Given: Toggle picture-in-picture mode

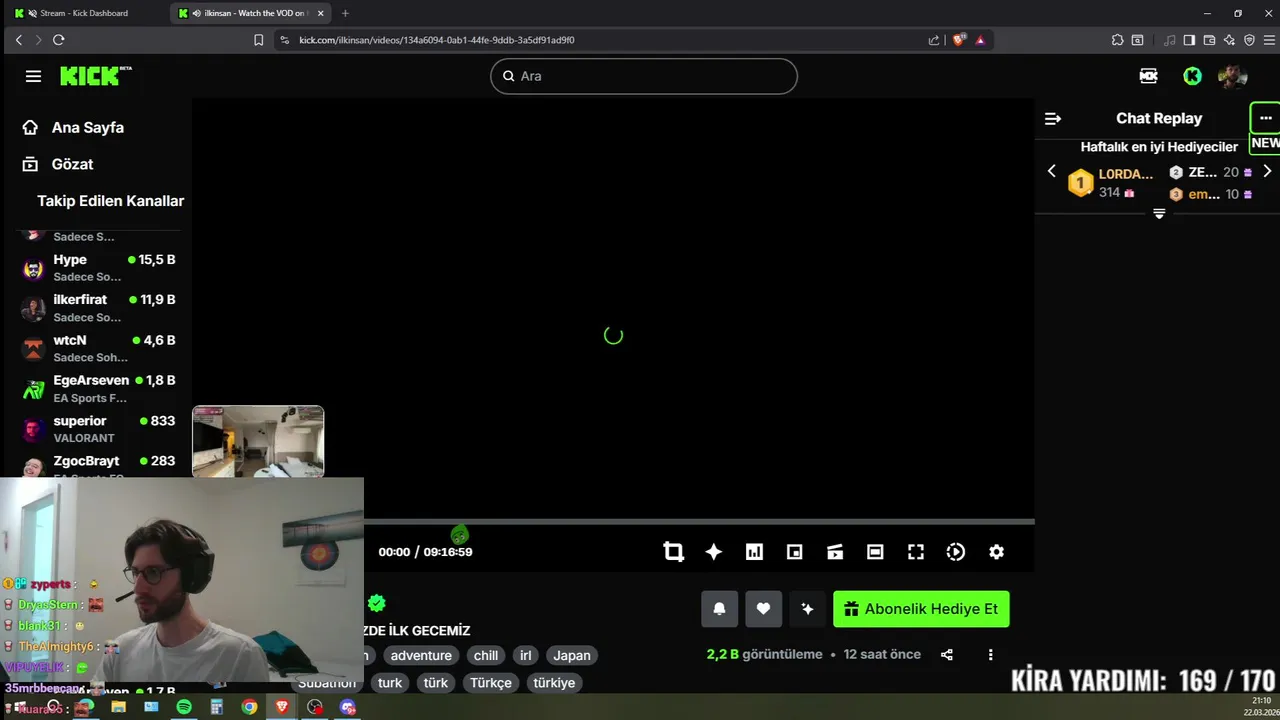Looking at the screenshot, I should [x=795, y=552].
